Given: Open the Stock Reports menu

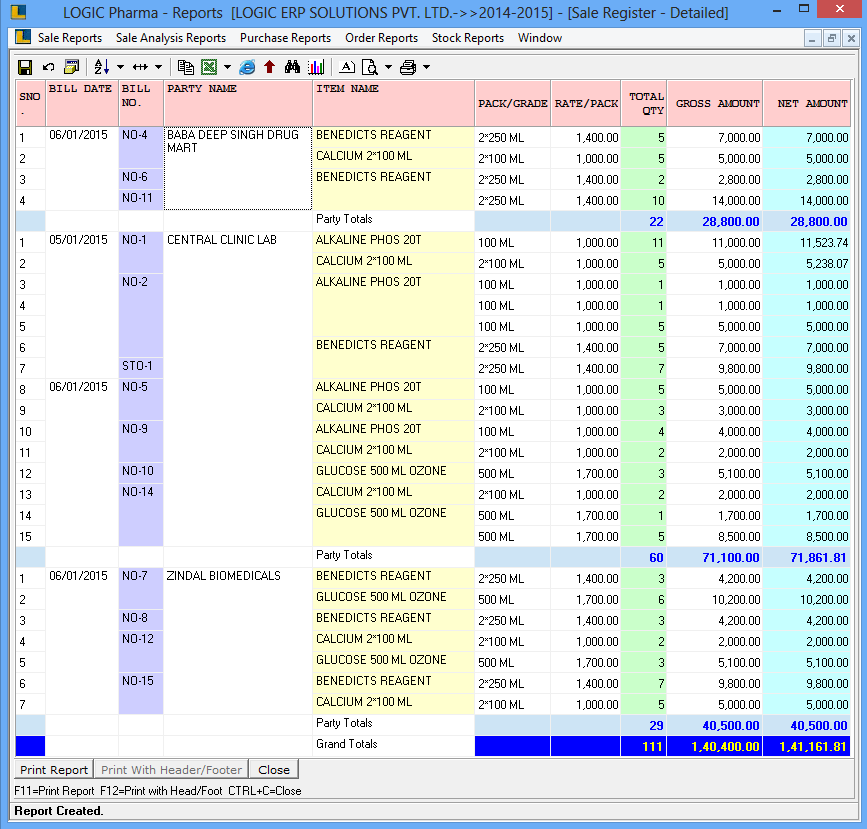Looking at the screenshot, I should click(x=468, y=38).
